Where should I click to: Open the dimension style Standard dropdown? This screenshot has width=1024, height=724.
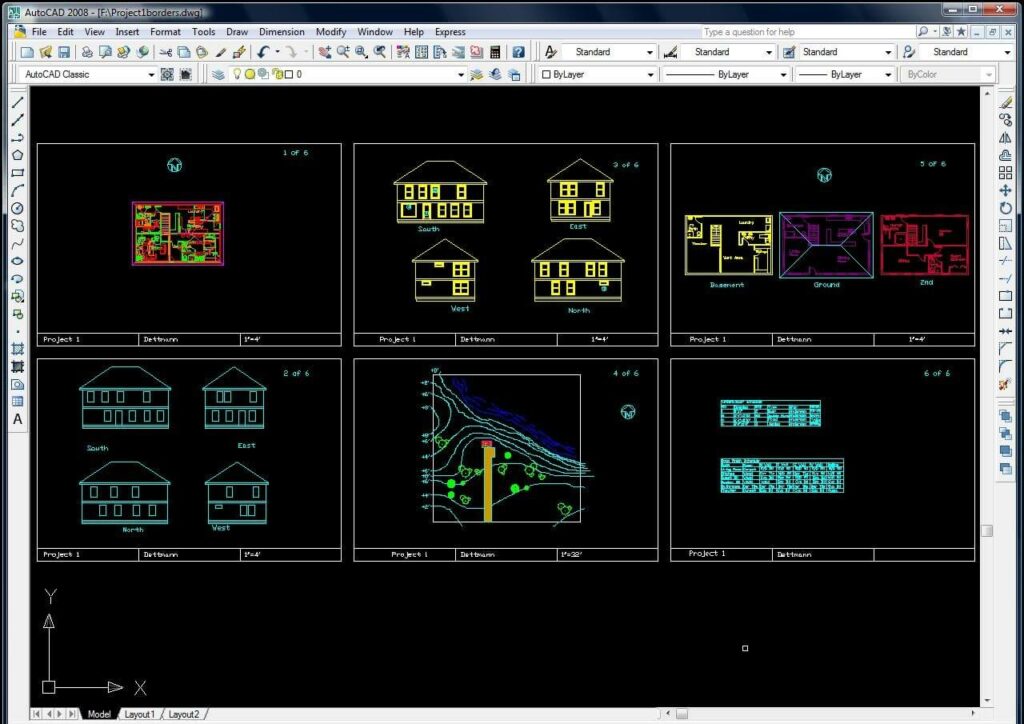(x=769, y=52)
